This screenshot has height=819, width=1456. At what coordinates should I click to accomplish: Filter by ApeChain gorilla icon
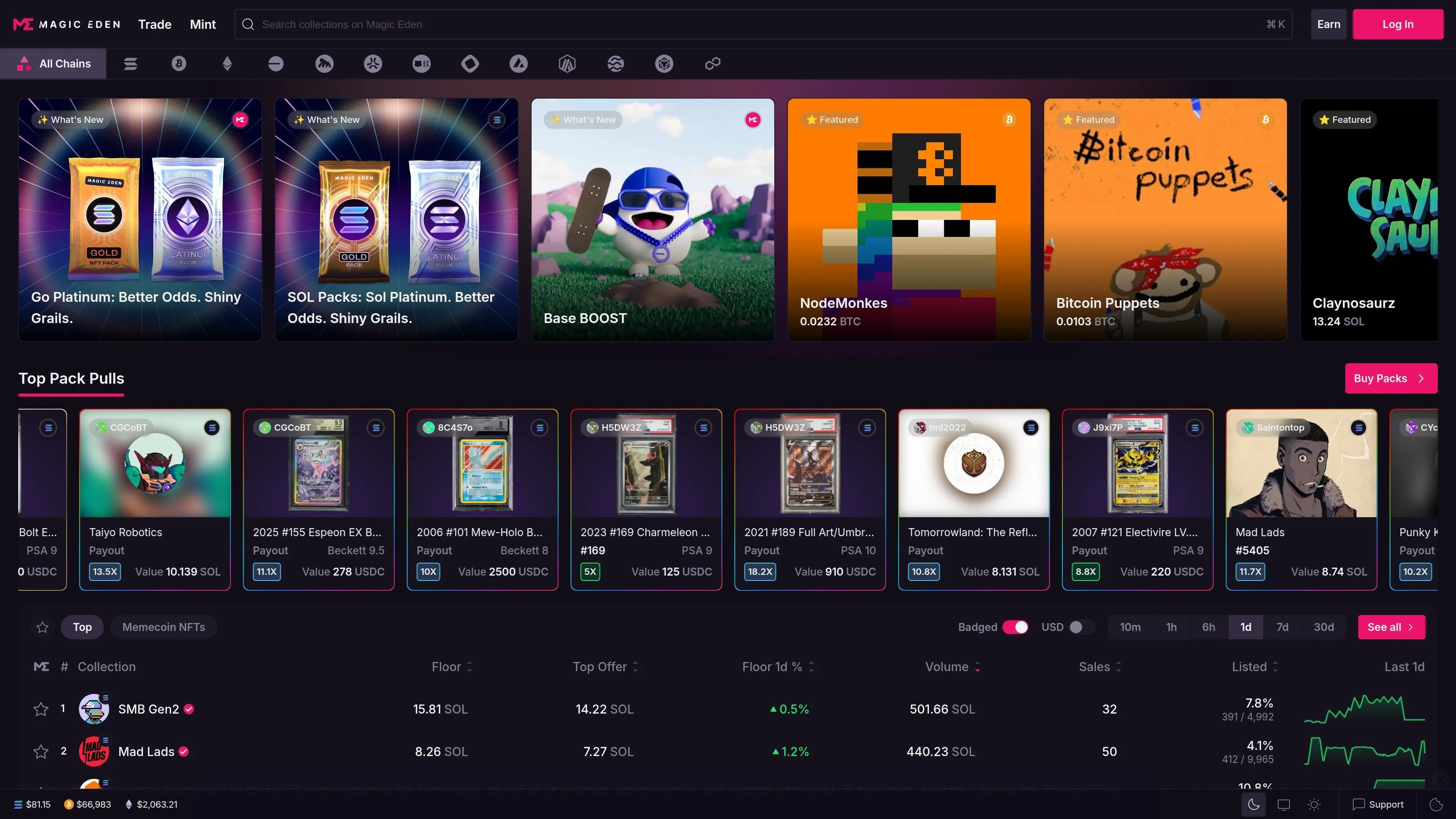pos(325,64)
